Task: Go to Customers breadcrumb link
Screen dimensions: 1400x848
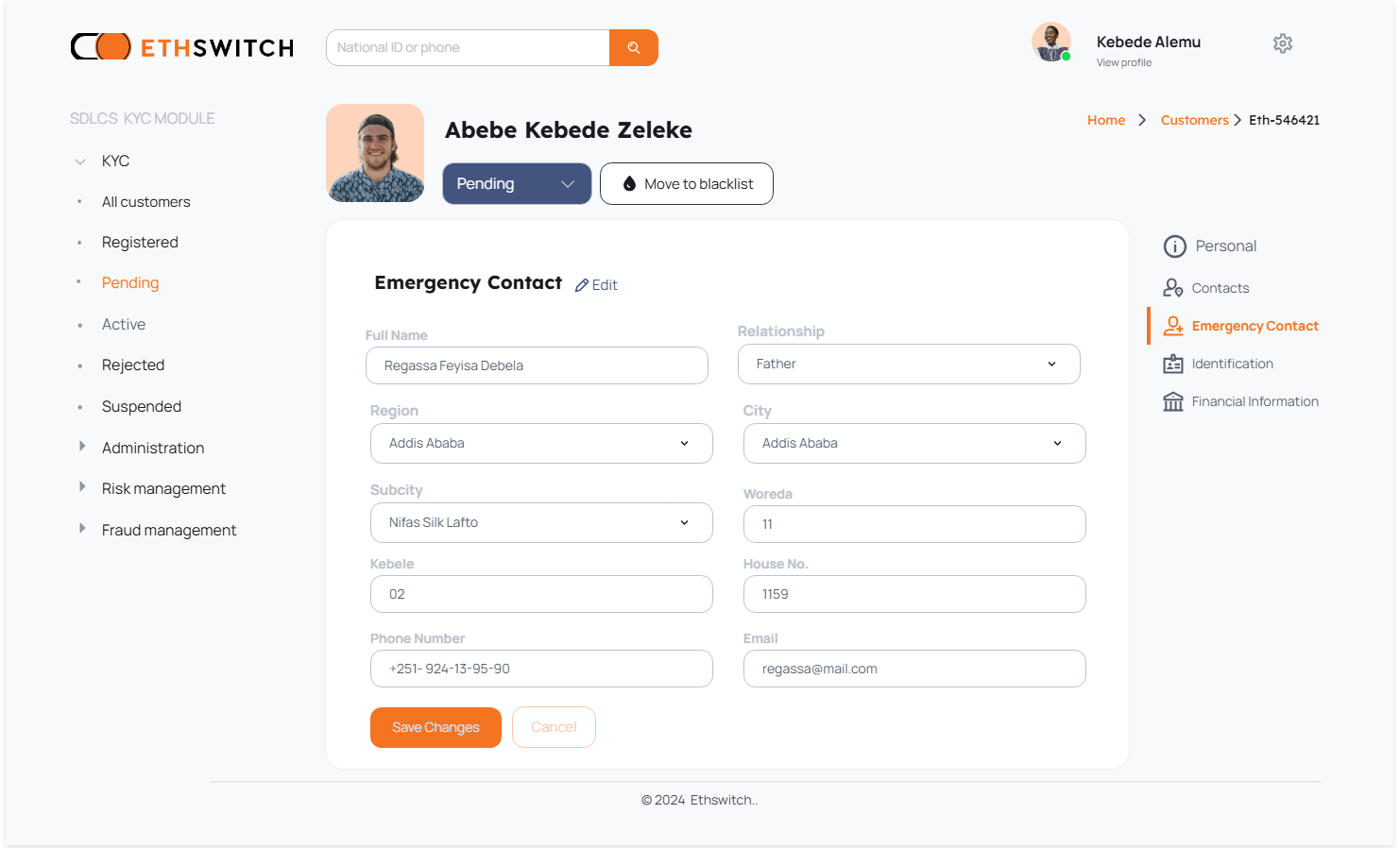Action: pos(1194,120)
